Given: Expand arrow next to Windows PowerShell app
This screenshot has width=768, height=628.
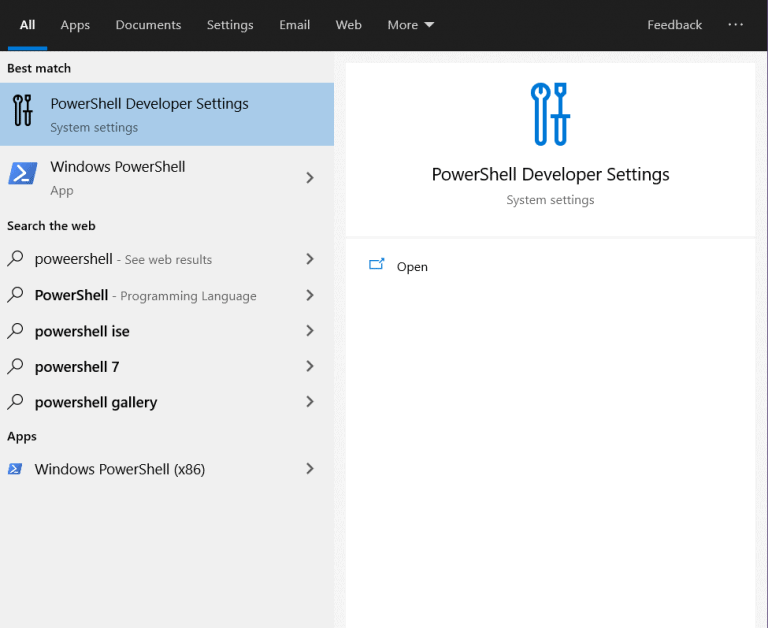Looking at the screenshot, I should 310,177.
